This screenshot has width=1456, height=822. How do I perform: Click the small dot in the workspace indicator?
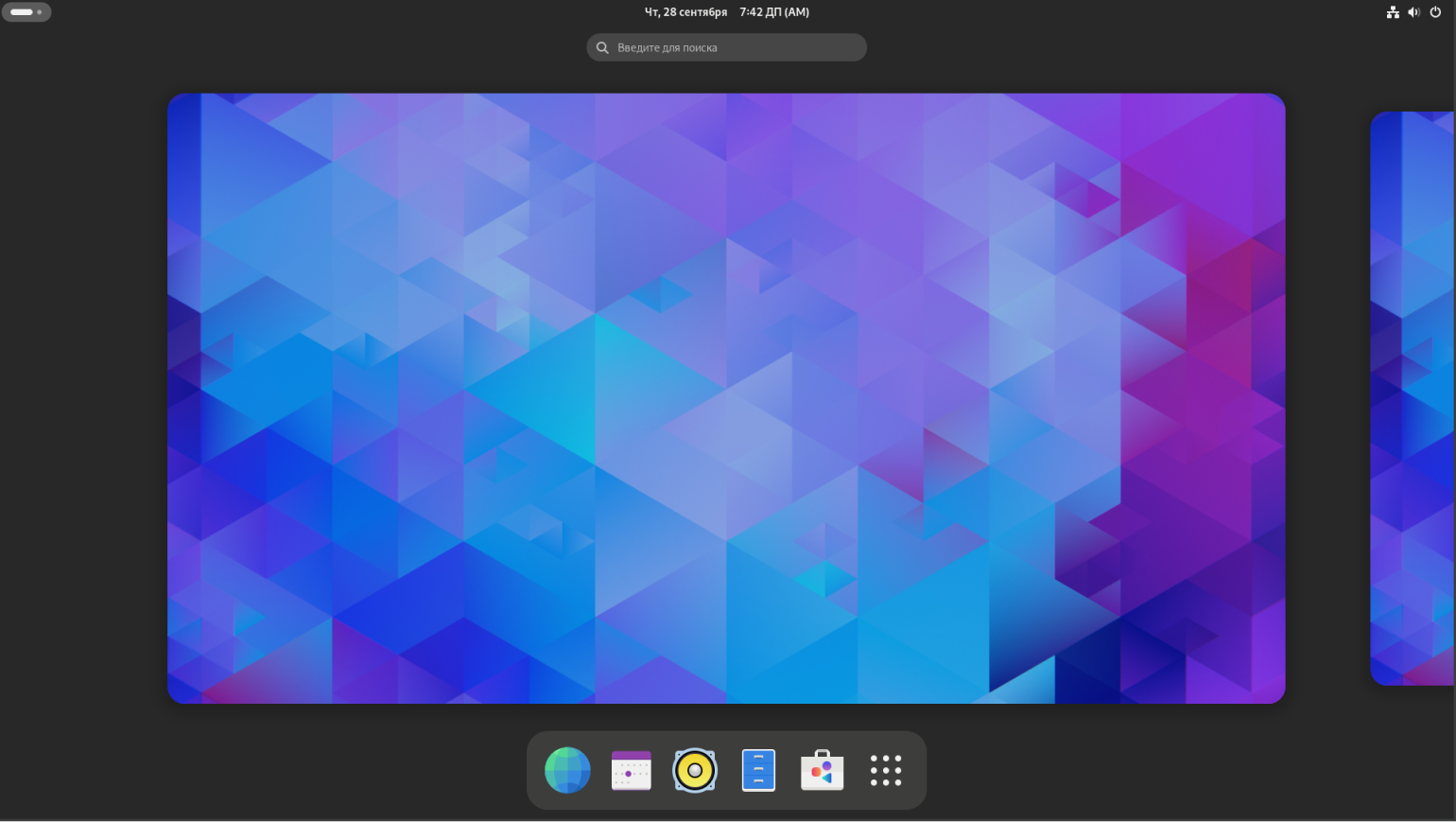click(40, 12)
